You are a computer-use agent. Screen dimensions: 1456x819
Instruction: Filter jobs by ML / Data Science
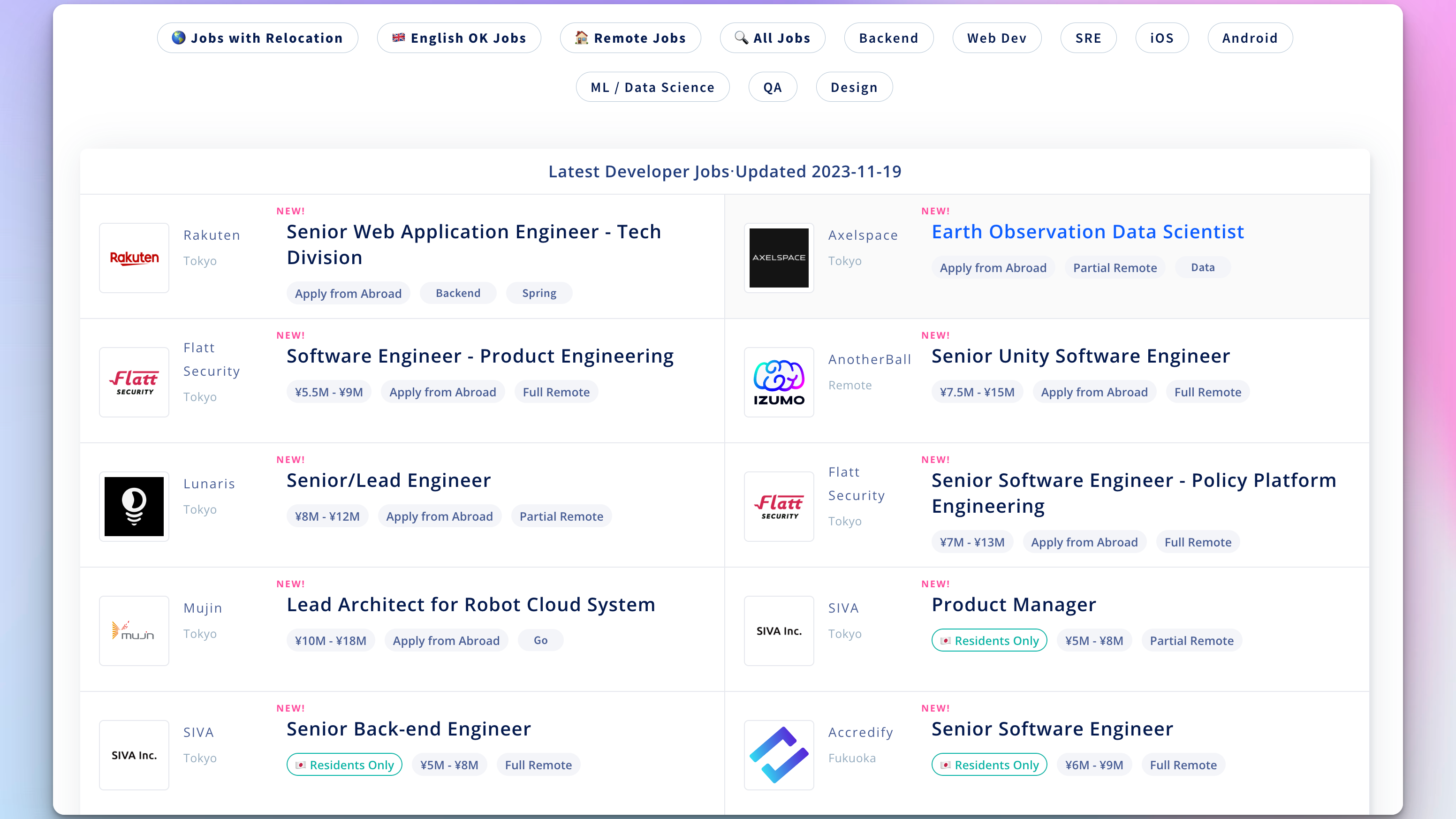[x=653, y=87]
